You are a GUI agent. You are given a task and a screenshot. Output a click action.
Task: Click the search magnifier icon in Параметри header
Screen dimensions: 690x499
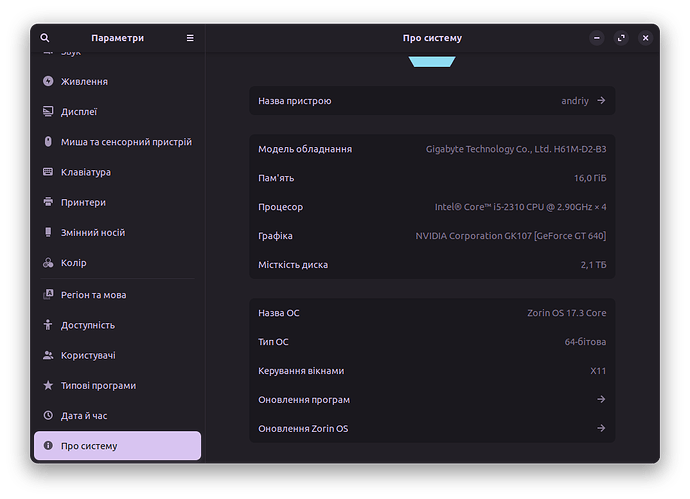[x=45, y=38]
